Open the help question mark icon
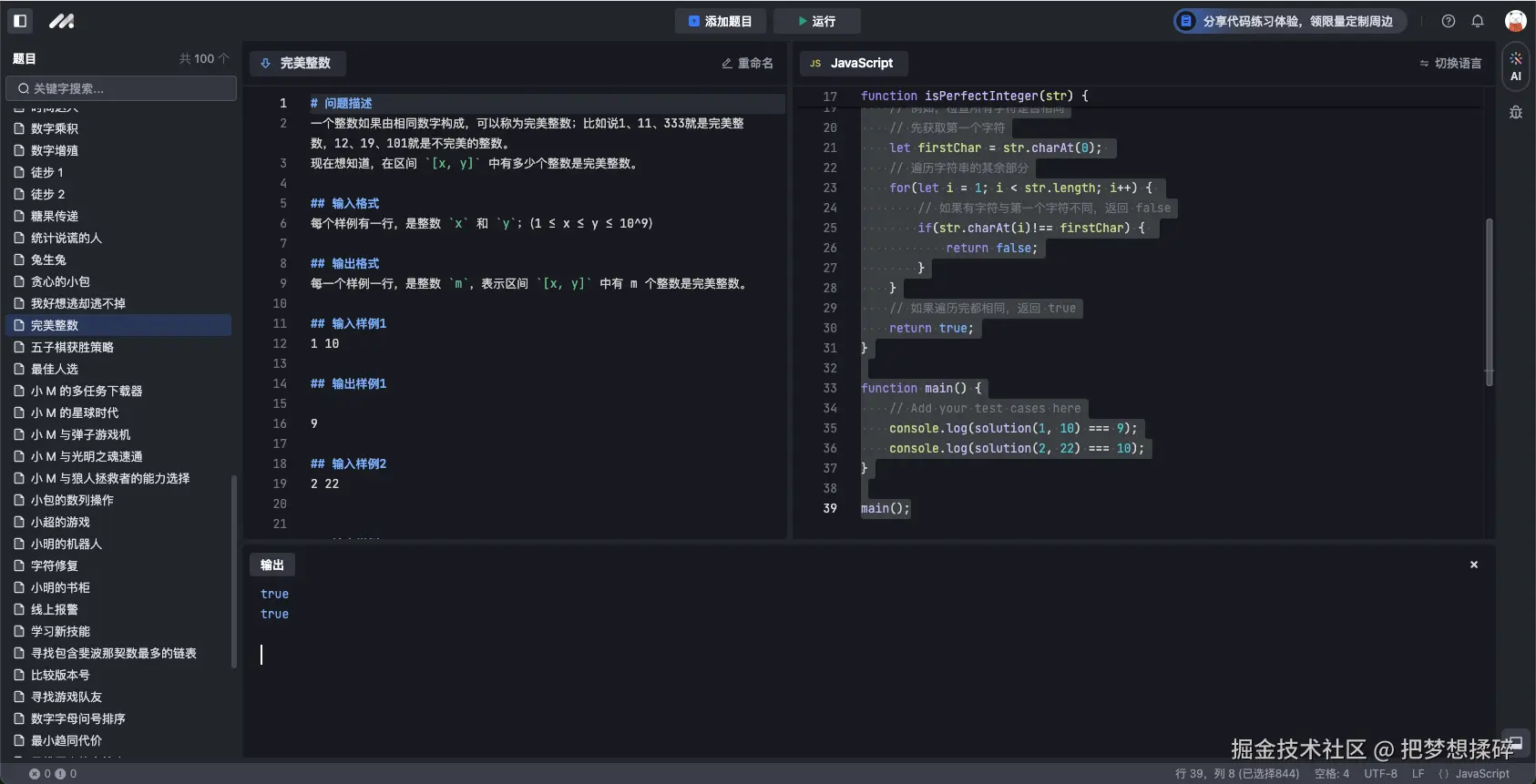 point(1449,21)
